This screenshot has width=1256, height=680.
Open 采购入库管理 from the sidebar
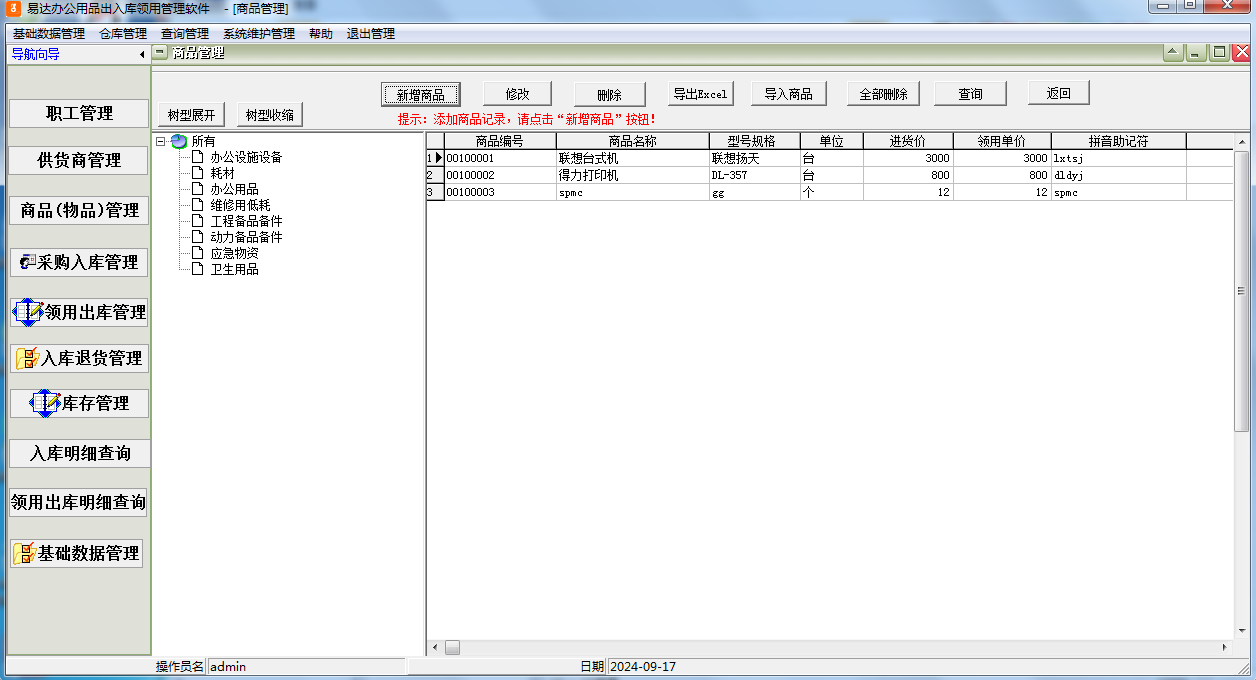[79, 263]
